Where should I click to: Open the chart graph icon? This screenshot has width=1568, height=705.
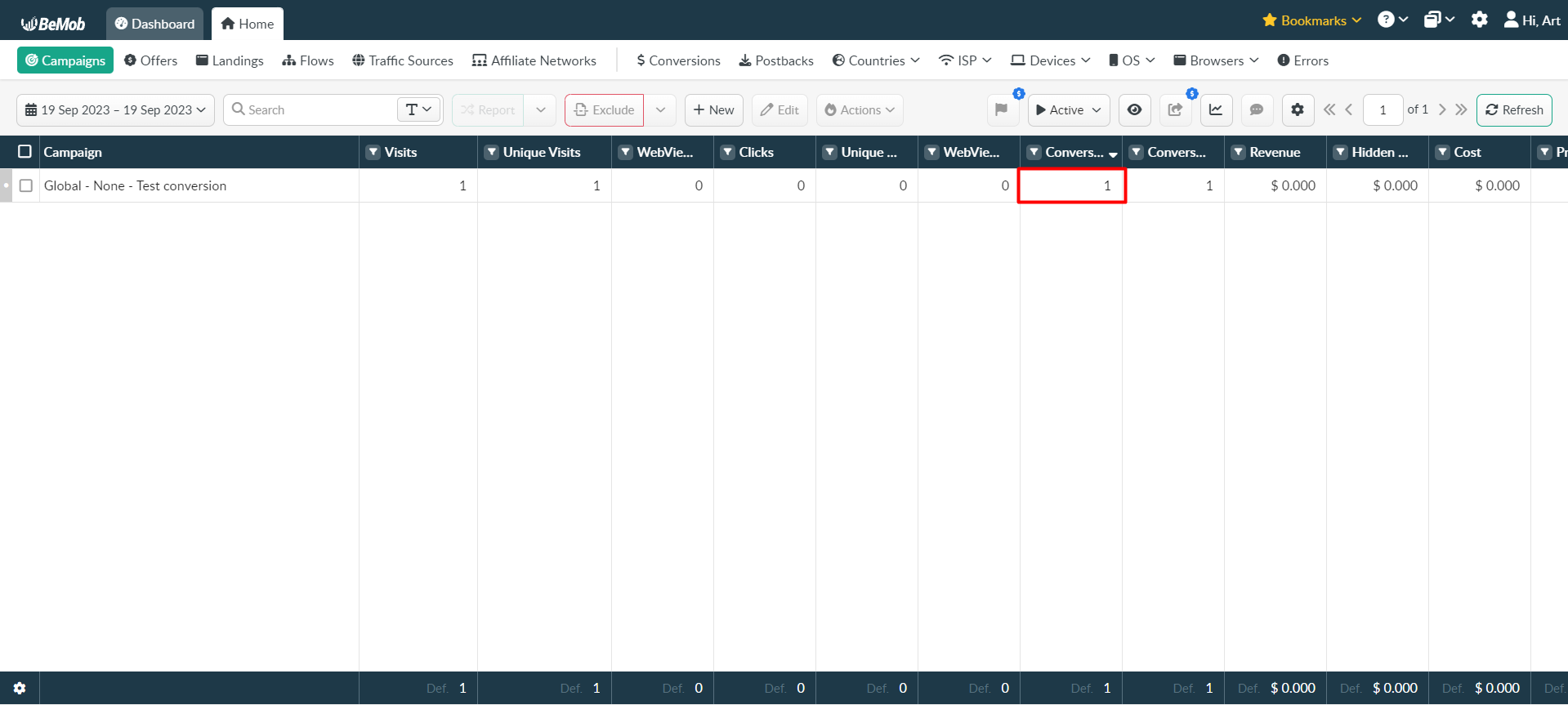coord(1216,109)
